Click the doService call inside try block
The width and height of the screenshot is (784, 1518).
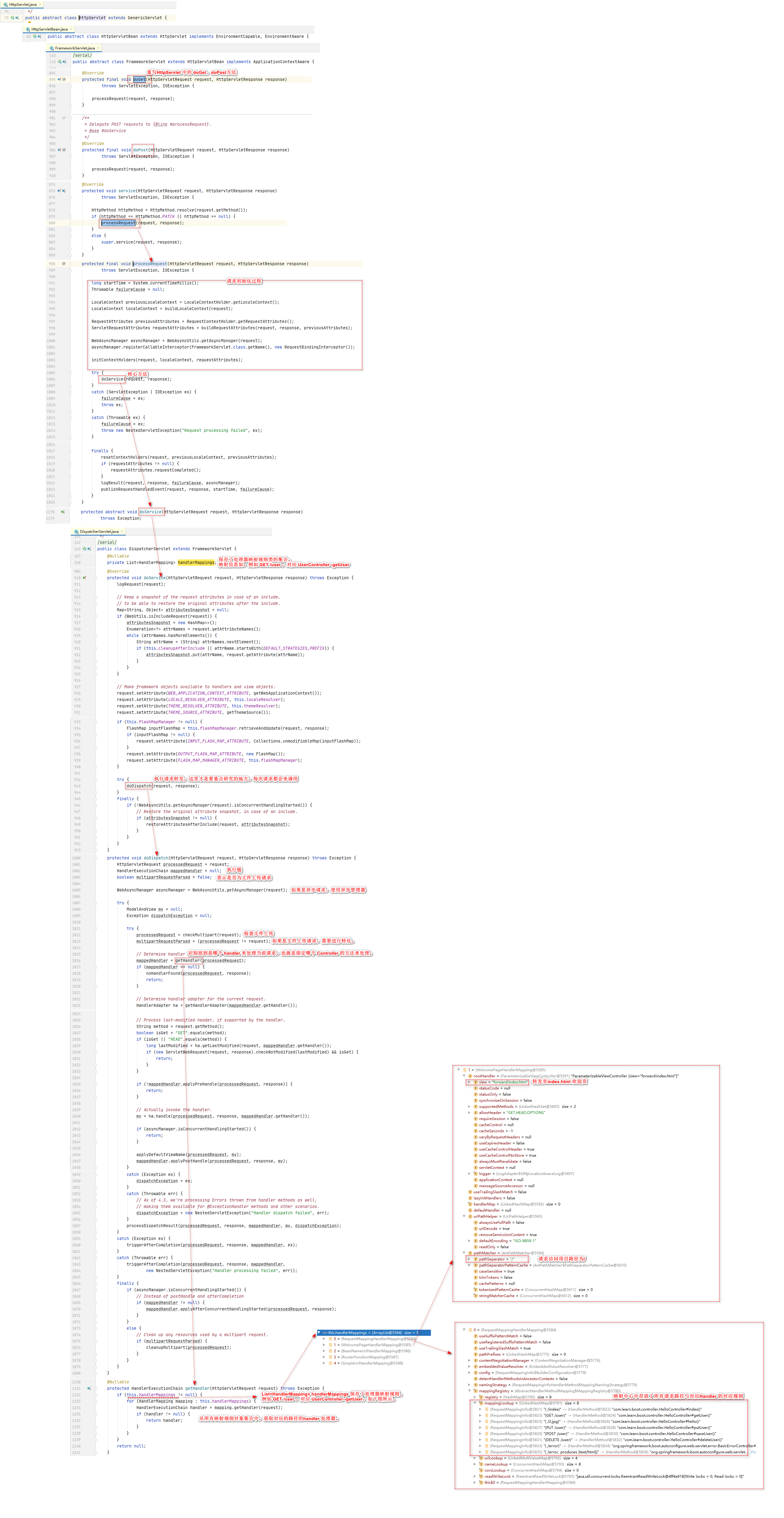(x=112, y=380)
